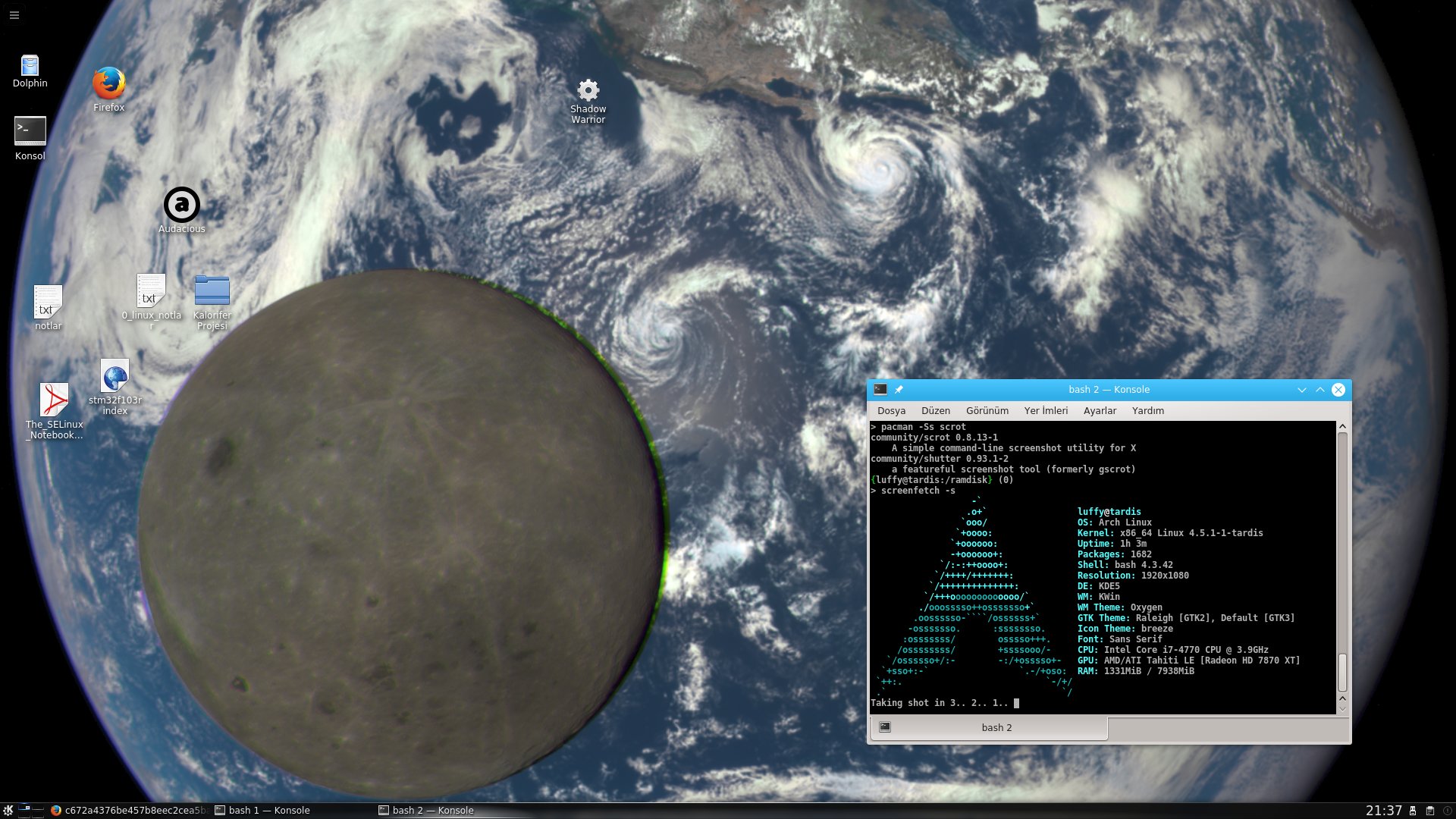The height and width of the screenshot is (819, 1456).
Task: Open the Yardım menu in Konsole
Action: (1147, 410)
